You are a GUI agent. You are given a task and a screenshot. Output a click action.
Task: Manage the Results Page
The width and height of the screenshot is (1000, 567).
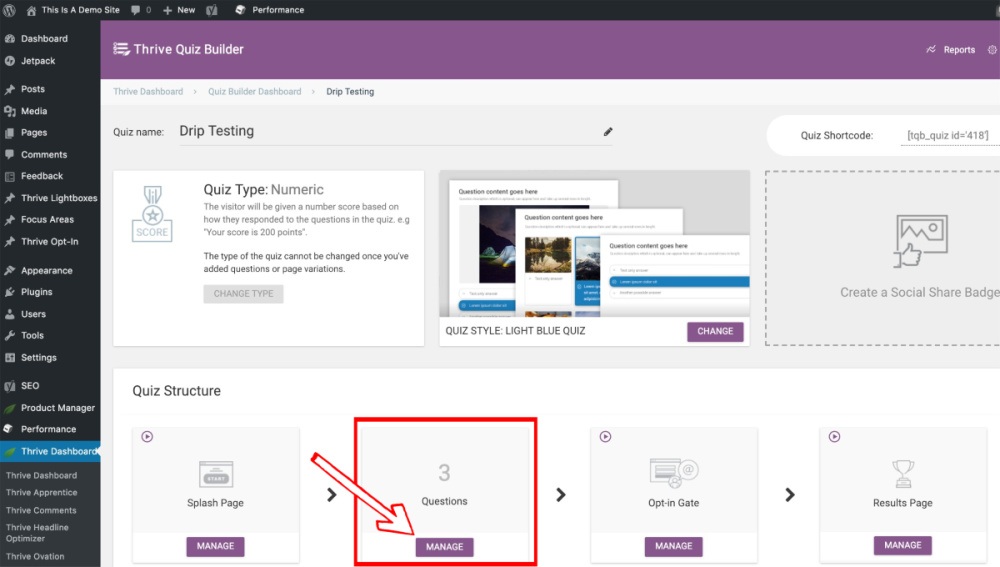coord(902,546)
